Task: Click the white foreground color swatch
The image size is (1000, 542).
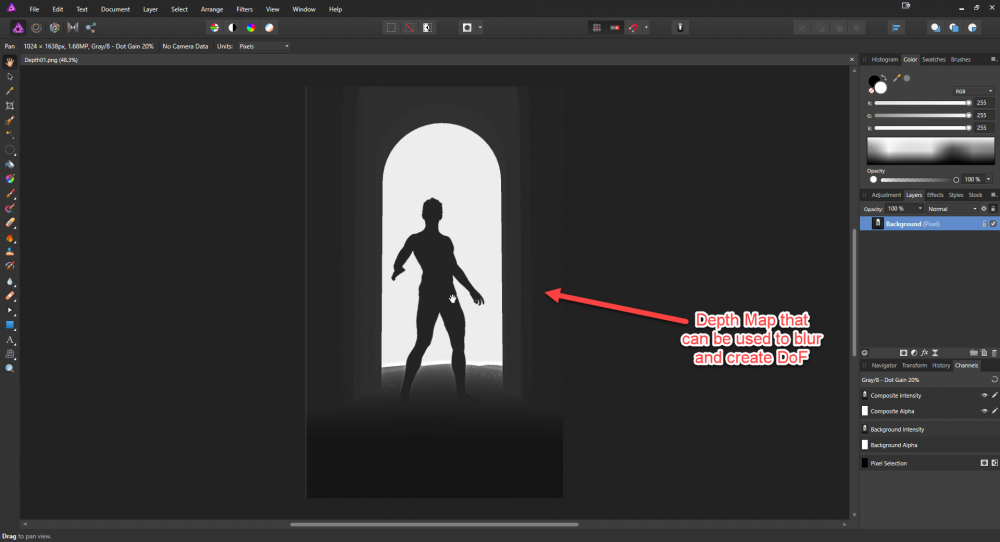Action: click(x=881, y=87)
